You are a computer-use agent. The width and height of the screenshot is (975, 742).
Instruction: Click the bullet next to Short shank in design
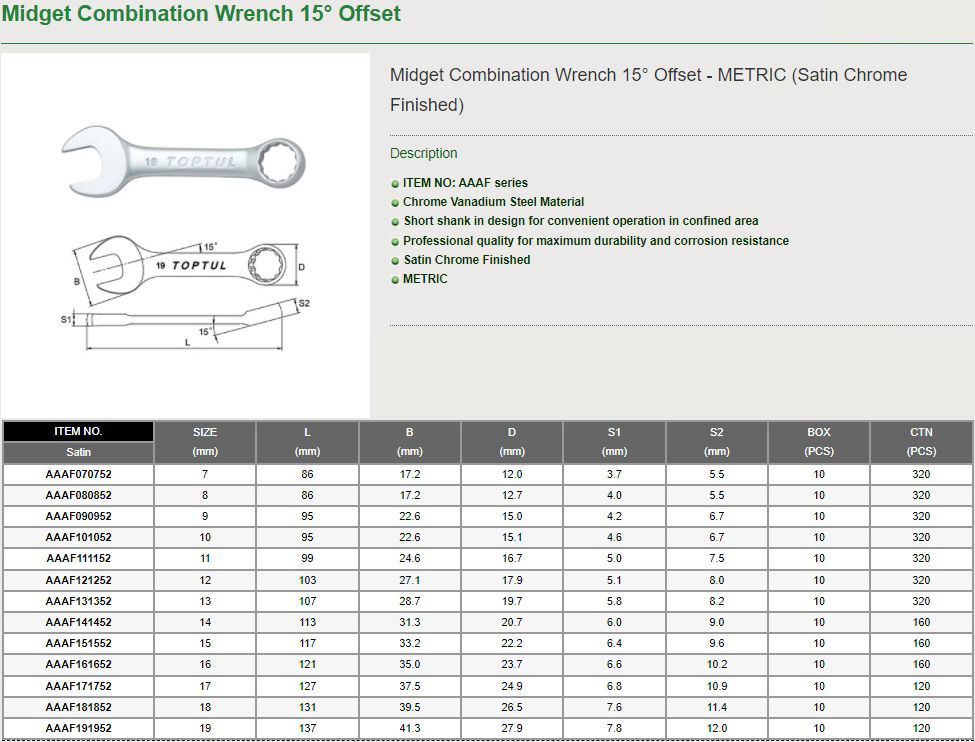pyautogui.click(x=395, y=222)
